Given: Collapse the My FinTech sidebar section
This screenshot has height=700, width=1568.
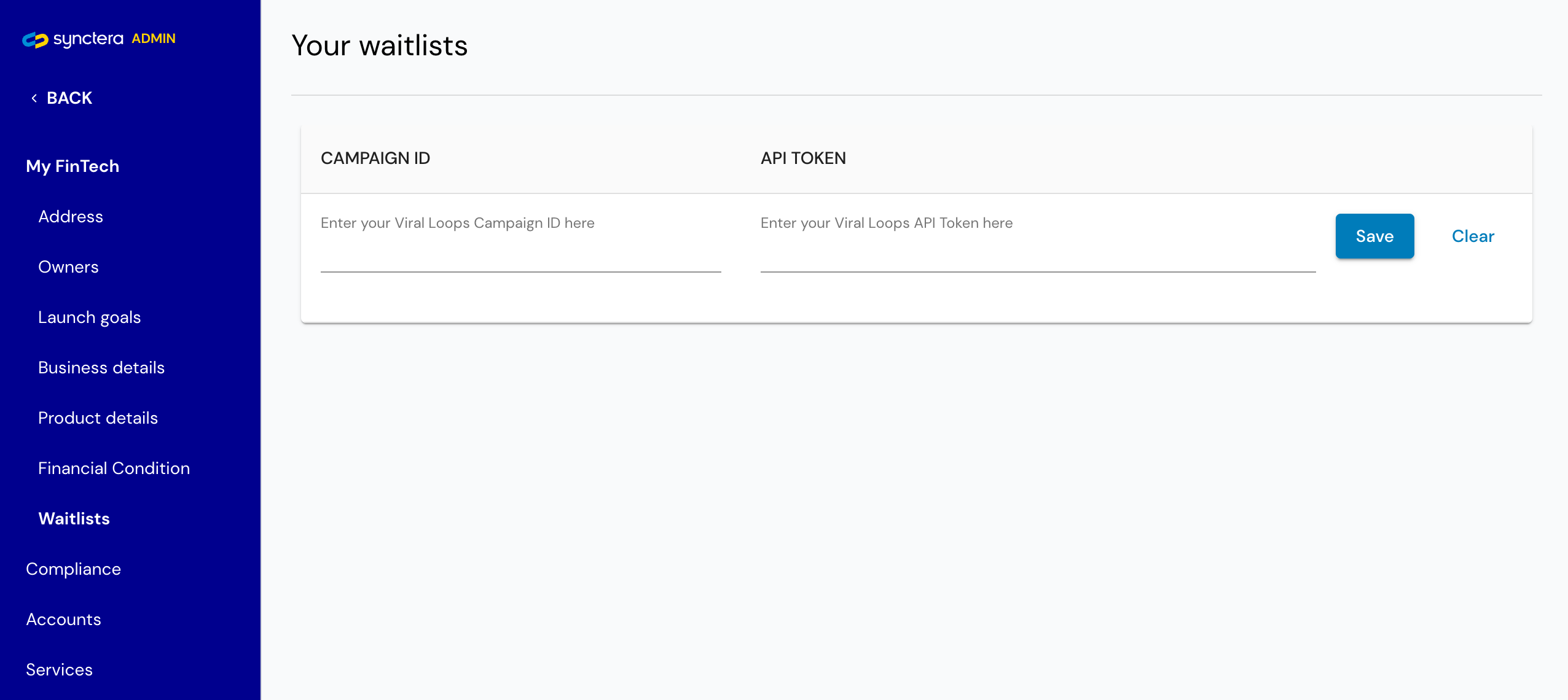Looking at the screenshot, I should [73, 166].
